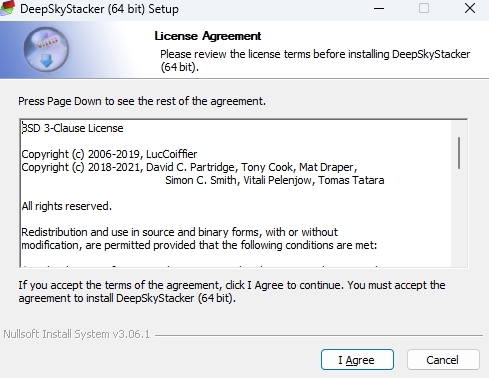489x378 pixels.
Task: Click the All rights reserved line
Action: tap(66, 206)
